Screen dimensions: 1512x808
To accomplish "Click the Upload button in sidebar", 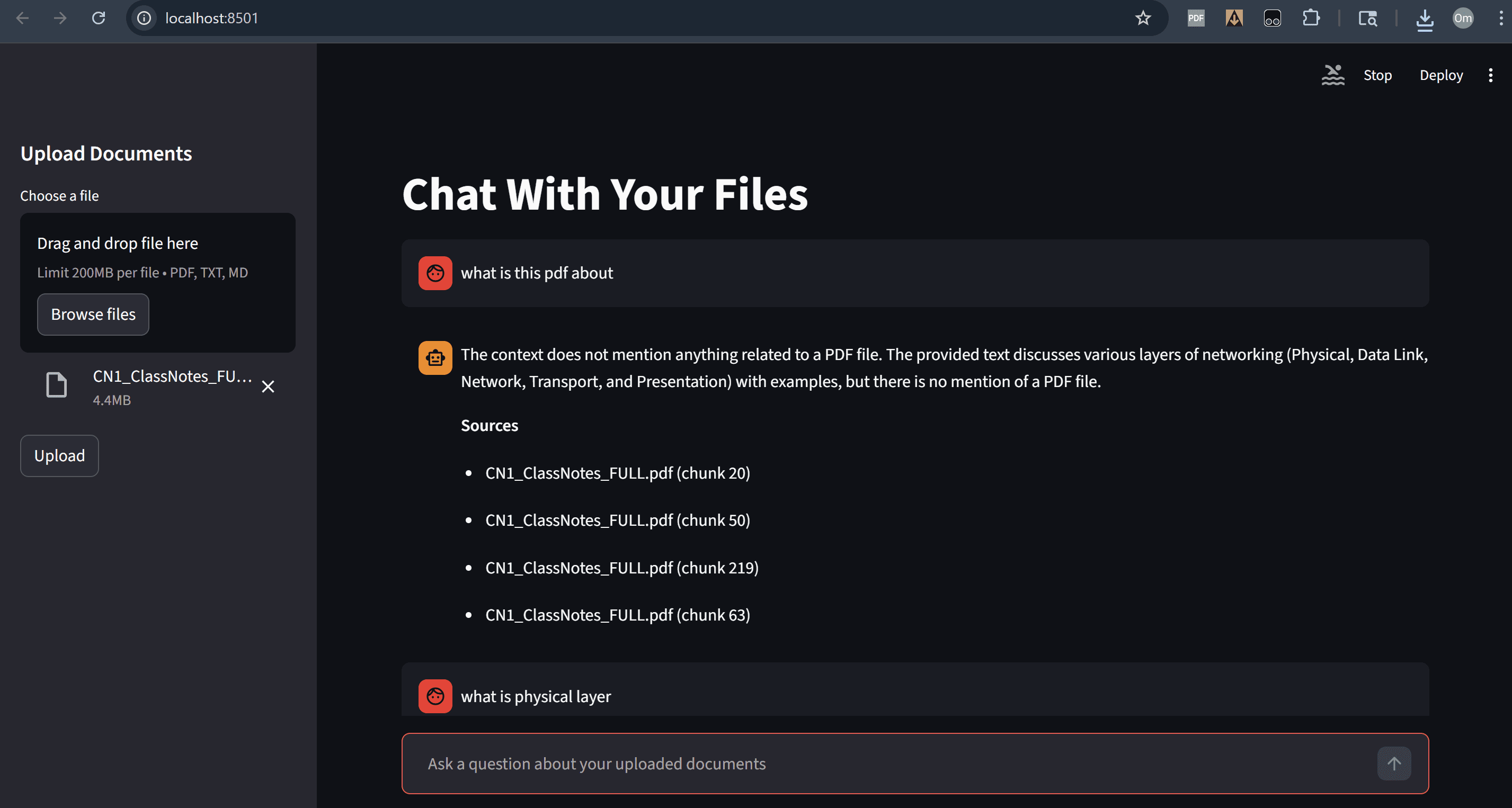I will click(59, 456).
